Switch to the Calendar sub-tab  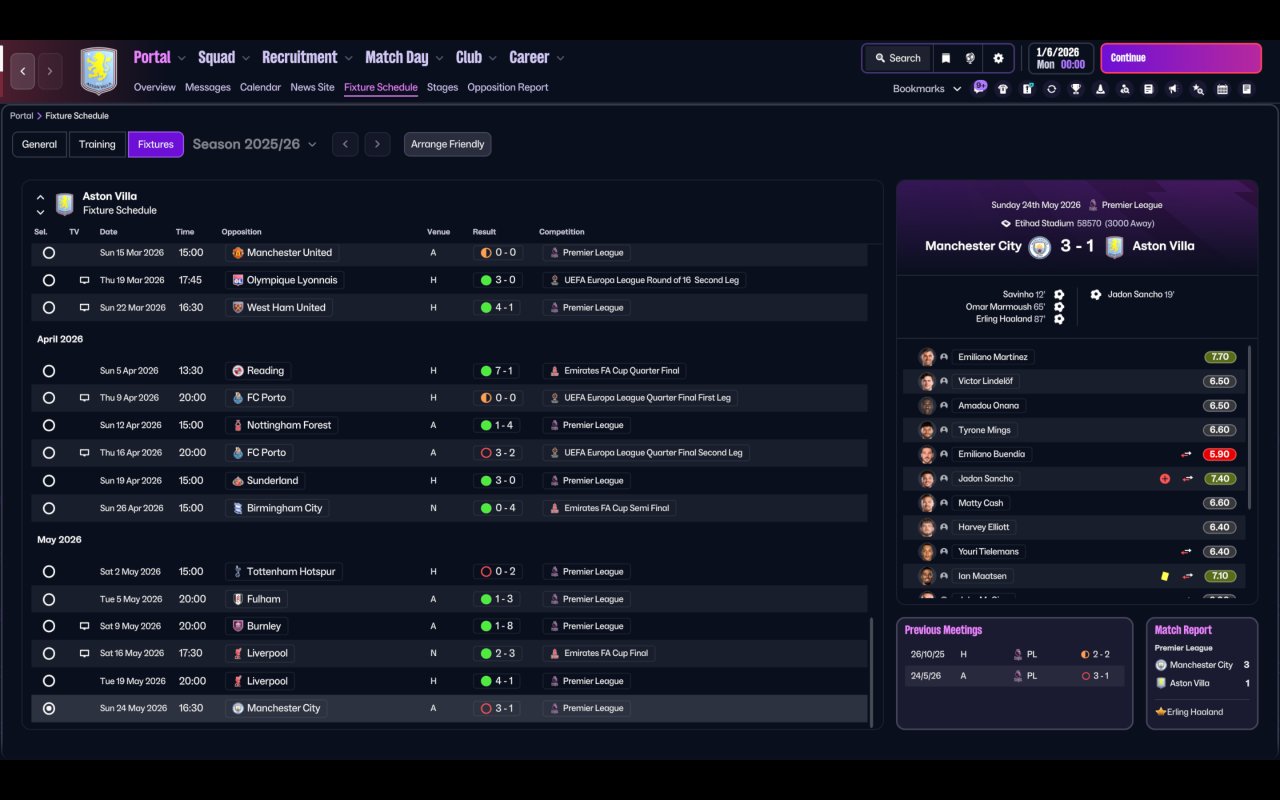[x=260, y=87]
